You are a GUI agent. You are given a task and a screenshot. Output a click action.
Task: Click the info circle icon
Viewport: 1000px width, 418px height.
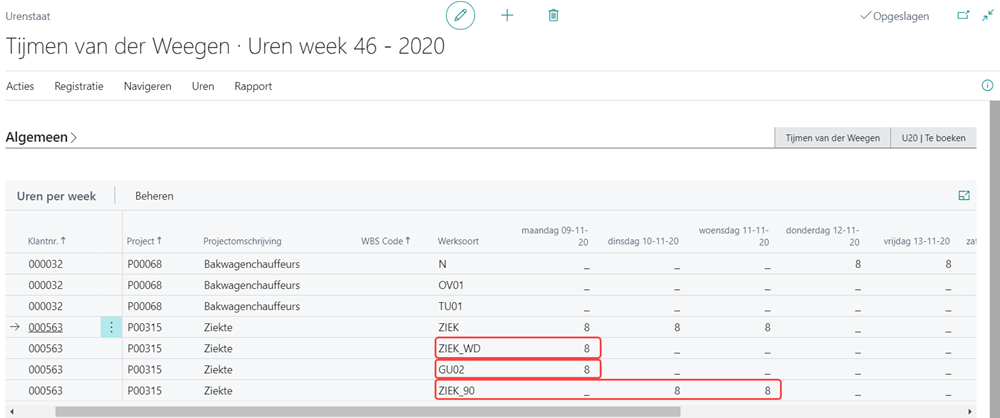click(987, 86)
